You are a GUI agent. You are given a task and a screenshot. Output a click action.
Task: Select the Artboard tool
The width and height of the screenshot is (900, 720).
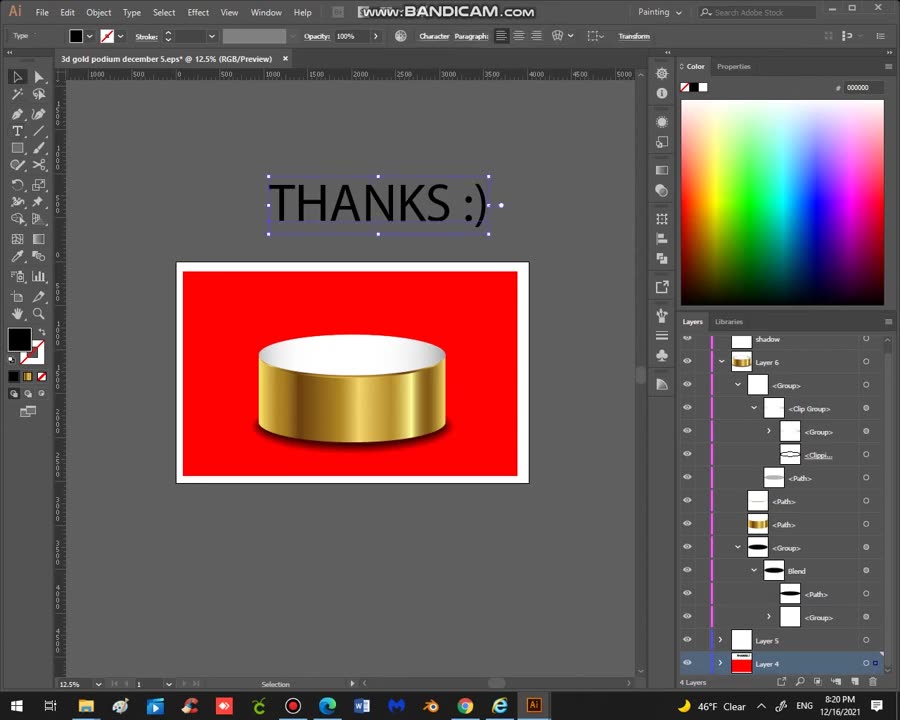pos(17,296)
